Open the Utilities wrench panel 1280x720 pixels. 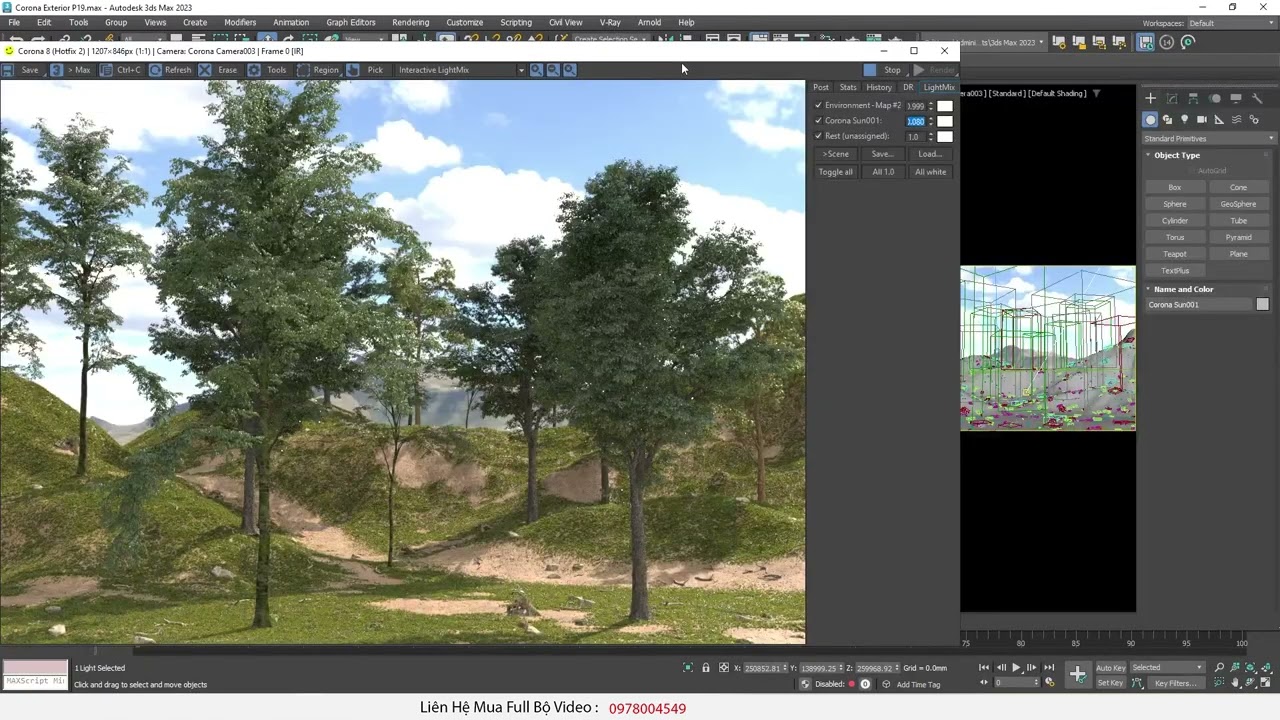[1258, 98]
